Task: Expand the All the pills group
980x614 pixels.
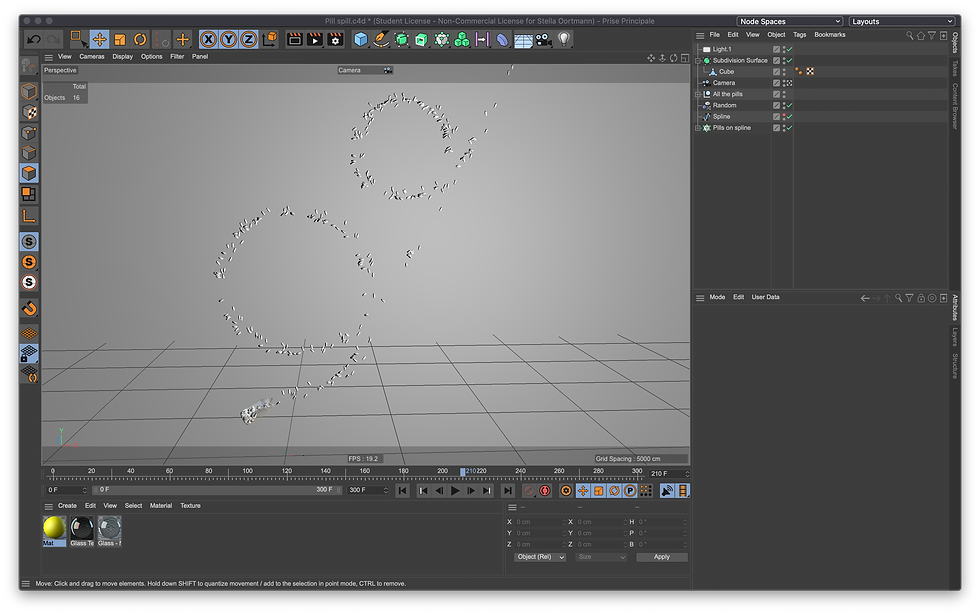Action: tap(699, 94)
